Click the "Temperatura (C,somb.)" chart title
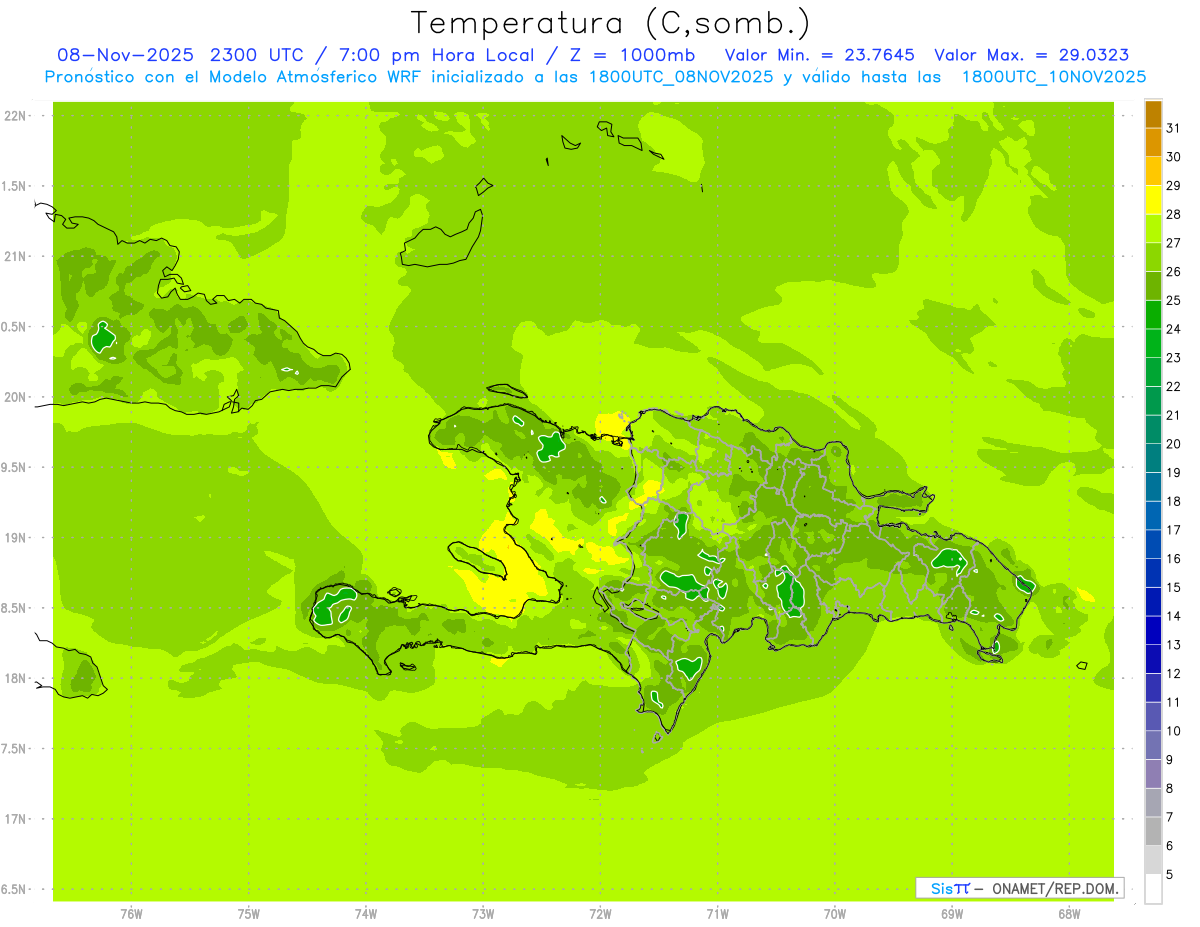This screenshot has height=927, width=1200. click(x=611, y=23)
